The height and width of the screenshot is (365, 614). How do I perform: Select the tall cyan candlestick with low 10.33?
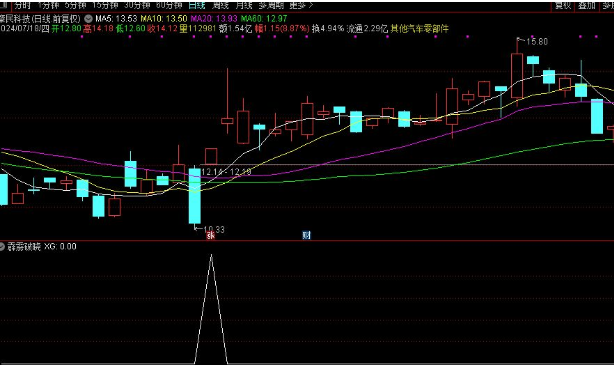(x=195, y=196)
